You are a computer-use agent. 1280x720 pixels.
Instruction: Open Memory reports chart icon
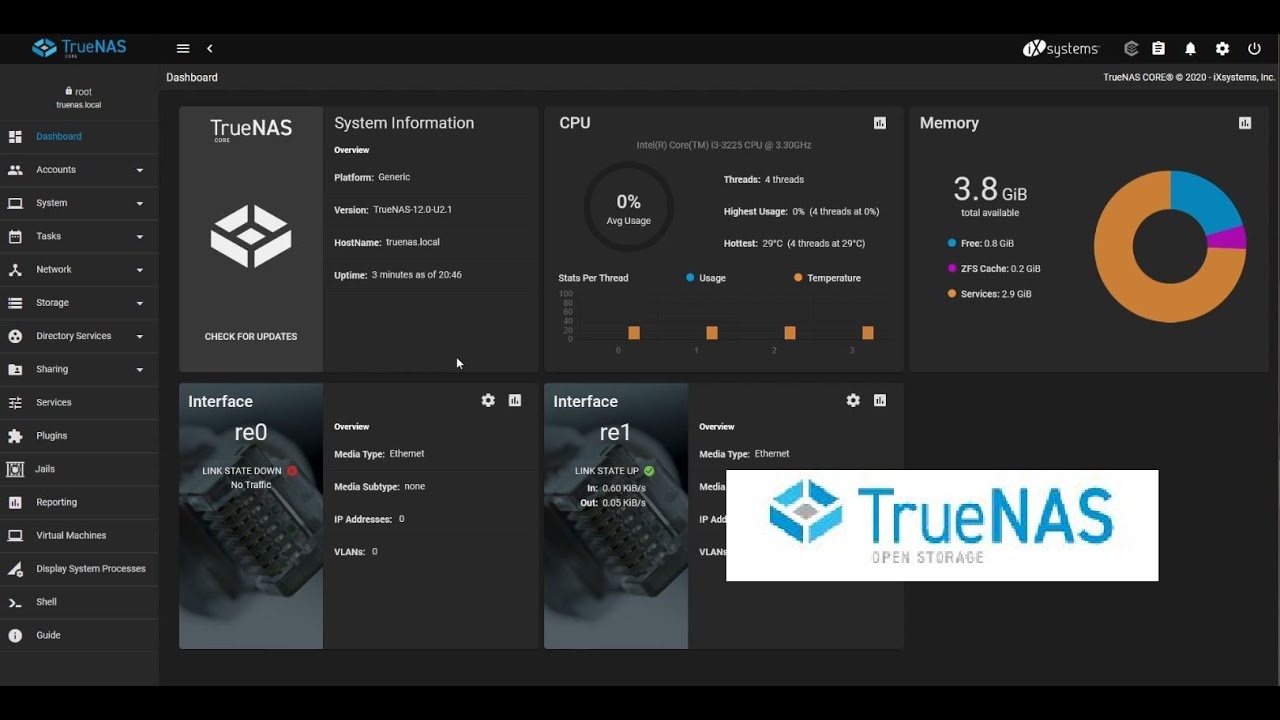(x=1245, y=123)
